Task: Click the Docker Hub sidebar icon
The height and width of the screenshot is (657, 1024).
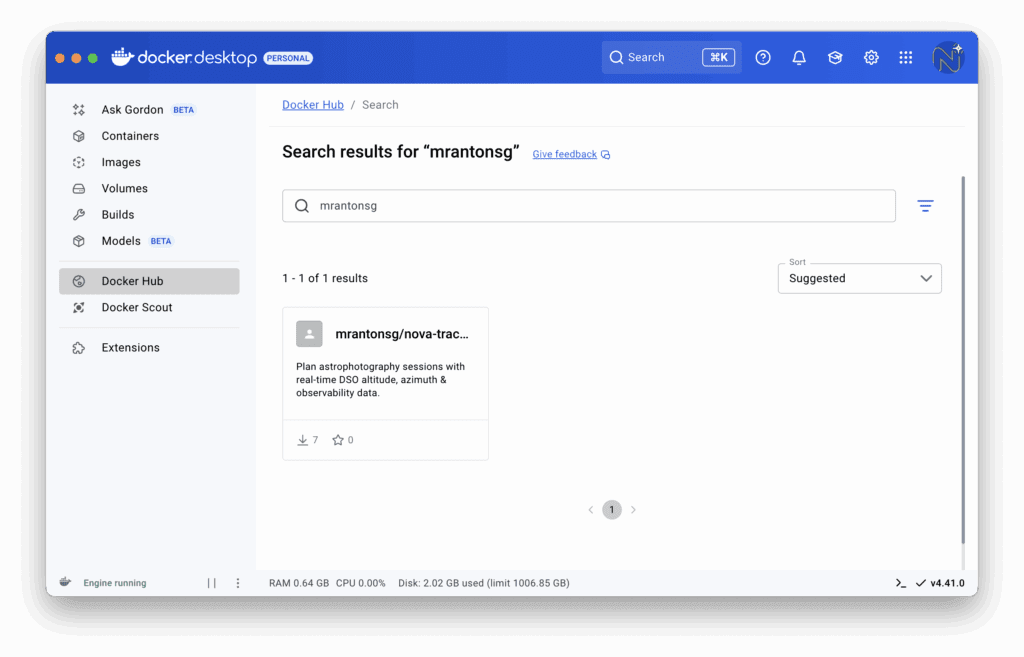Action: tap(78, 281)
